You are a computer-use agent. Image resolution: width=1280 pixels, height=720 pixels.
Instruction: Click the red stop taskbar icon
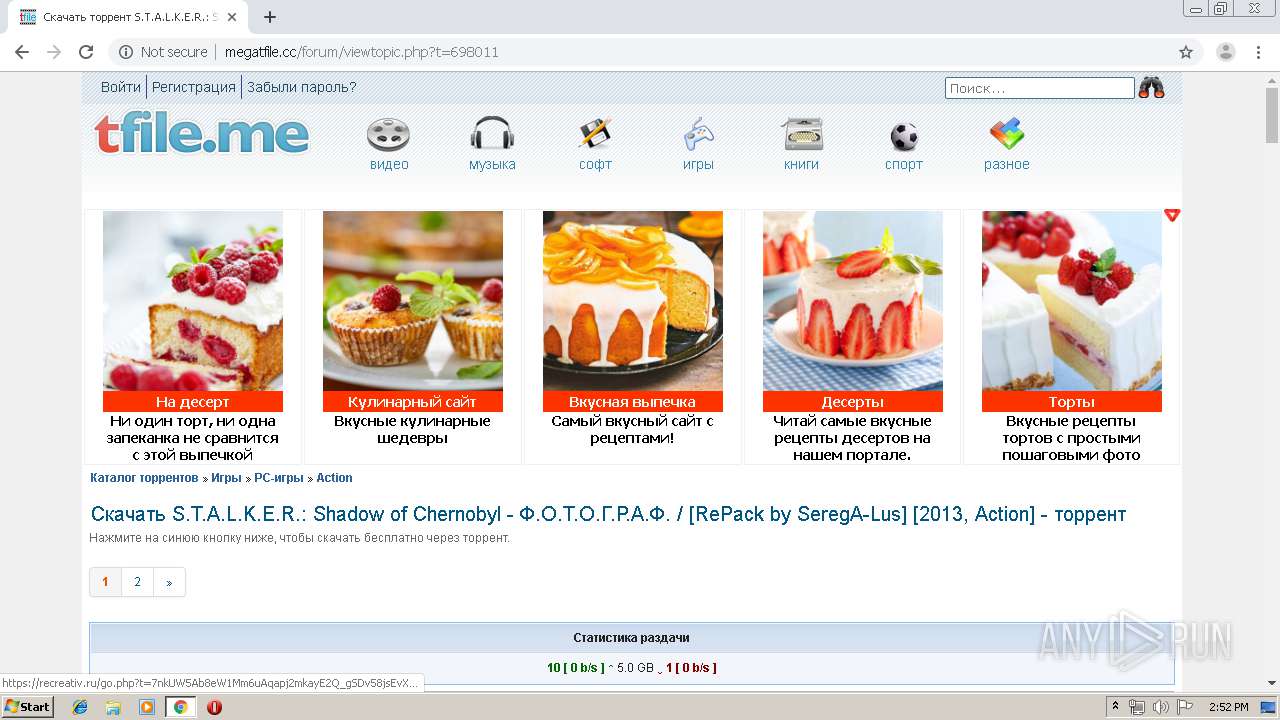coord(214,707)
